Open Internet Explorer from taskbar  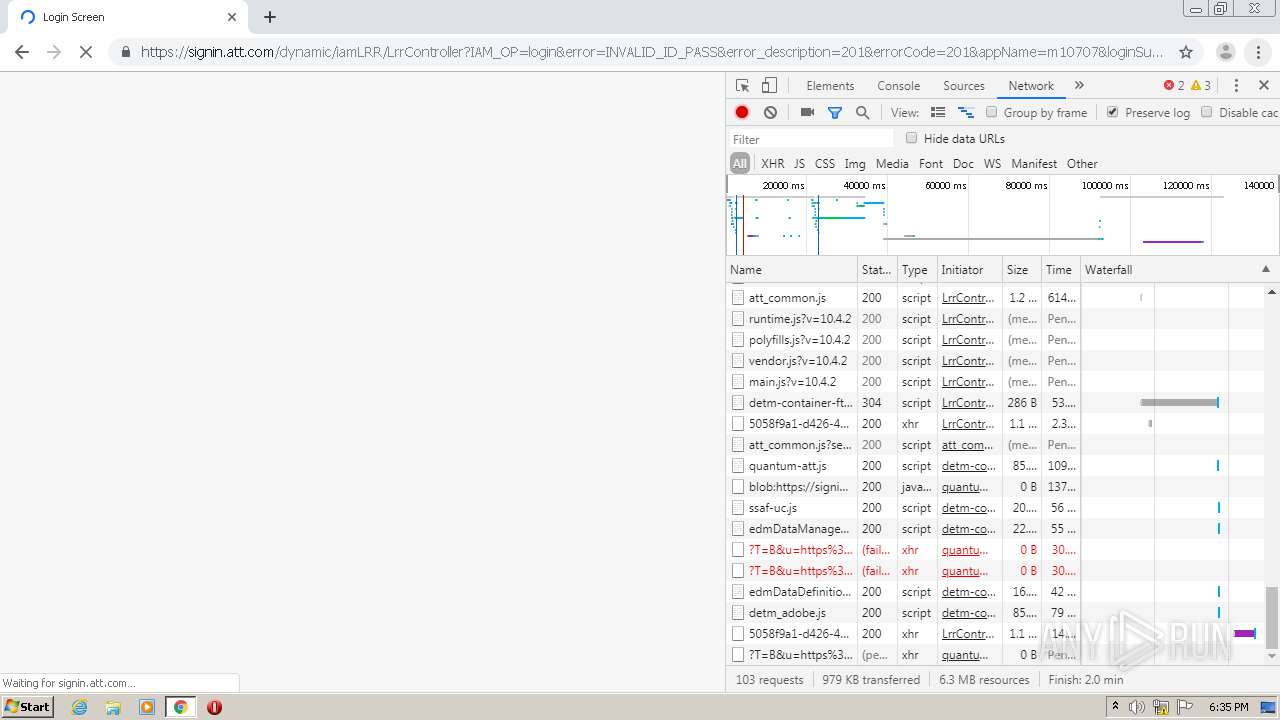coord(80,707)
